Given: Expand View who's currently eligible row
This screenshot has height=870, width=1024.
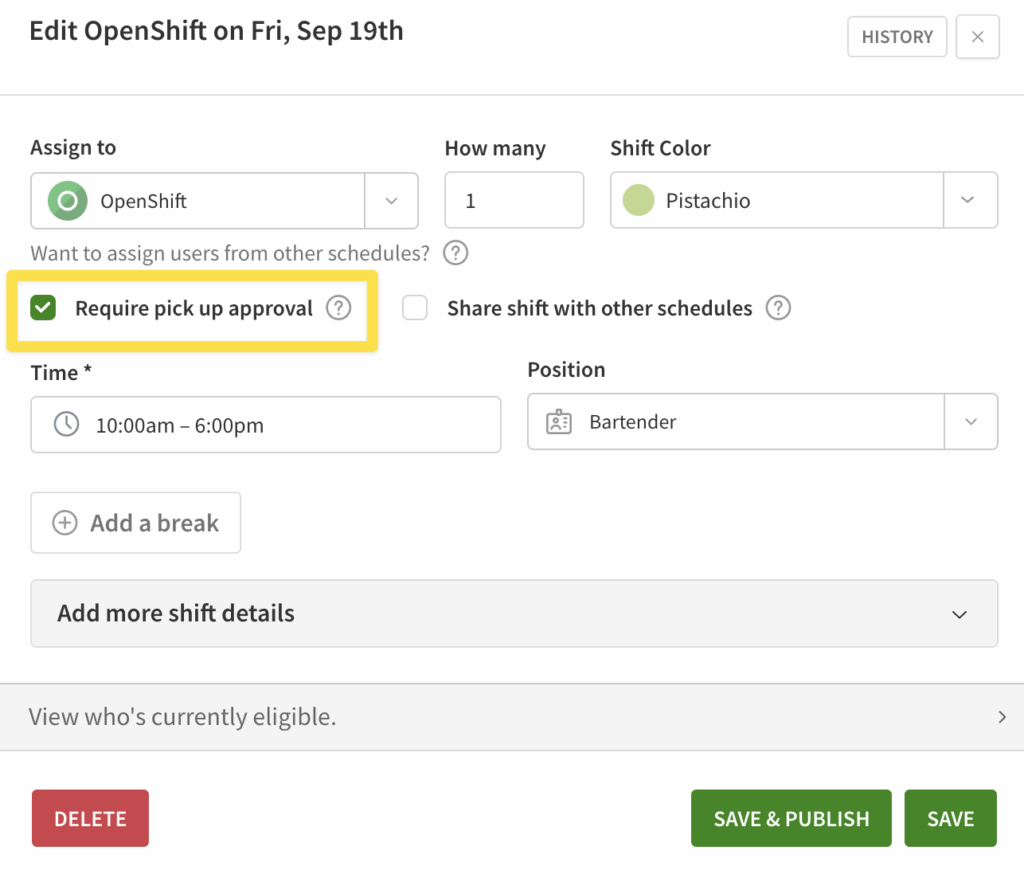Looking at the screenshot, I should click(1001, 717).
